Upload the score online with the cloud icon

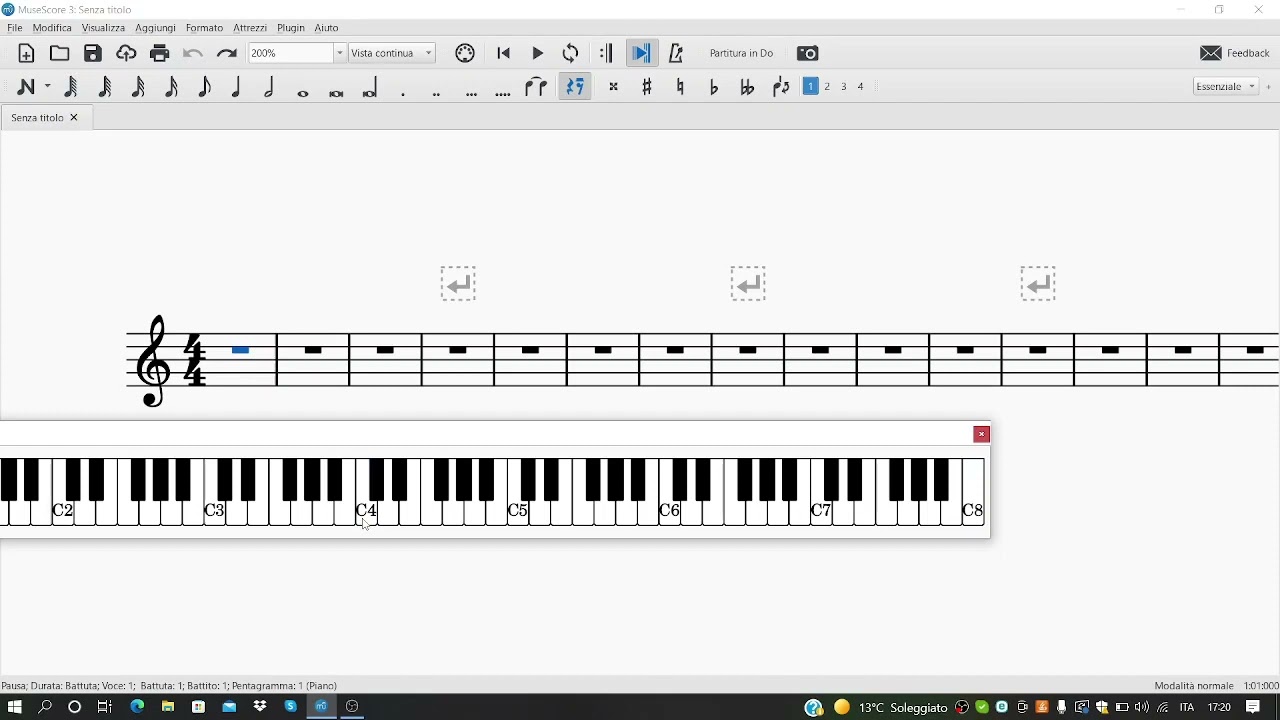126,54
